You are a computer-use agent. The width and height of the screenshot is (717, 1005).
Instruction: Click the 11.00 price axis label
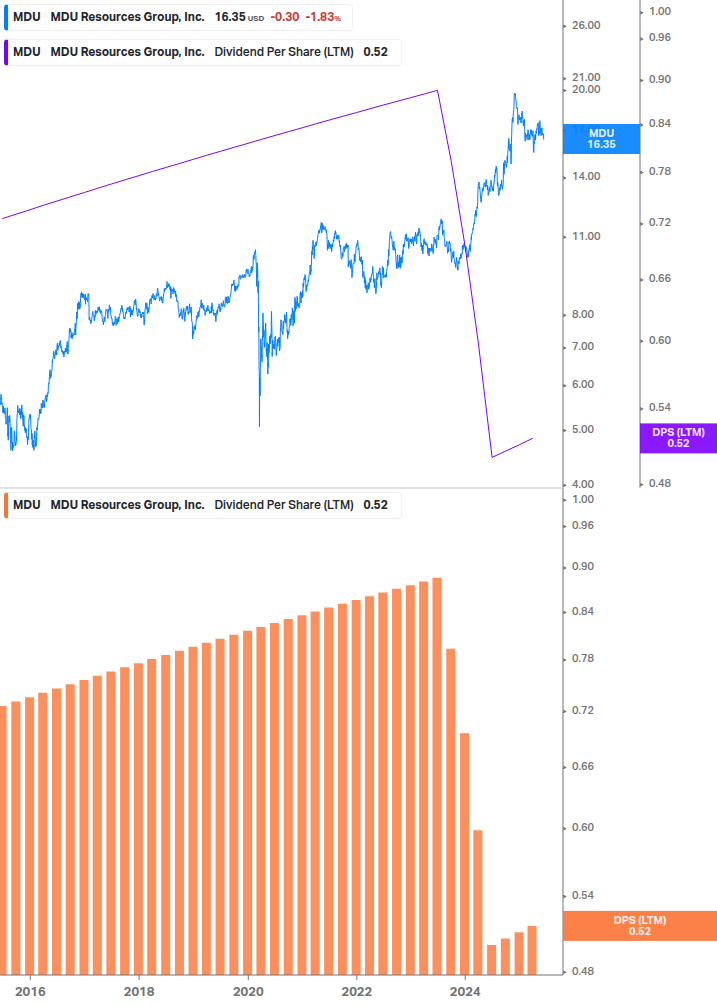click(x=586, y=237)
